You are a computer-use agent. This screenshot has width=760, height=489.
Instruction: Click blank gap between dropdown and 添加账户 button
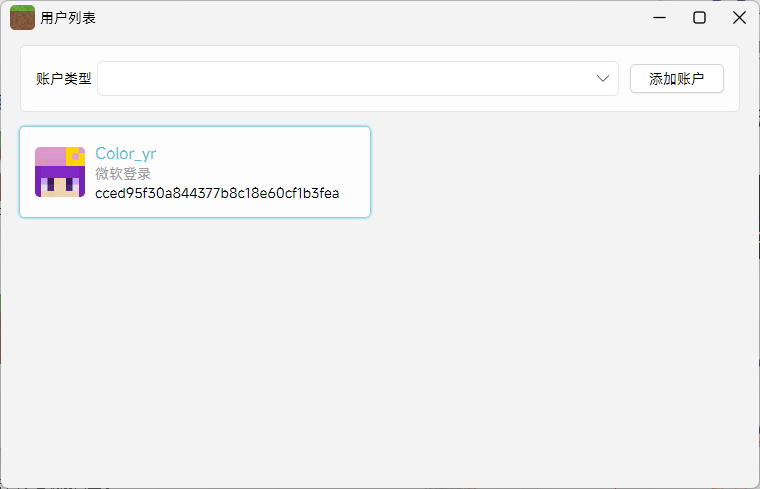click(x=624, y=79)
